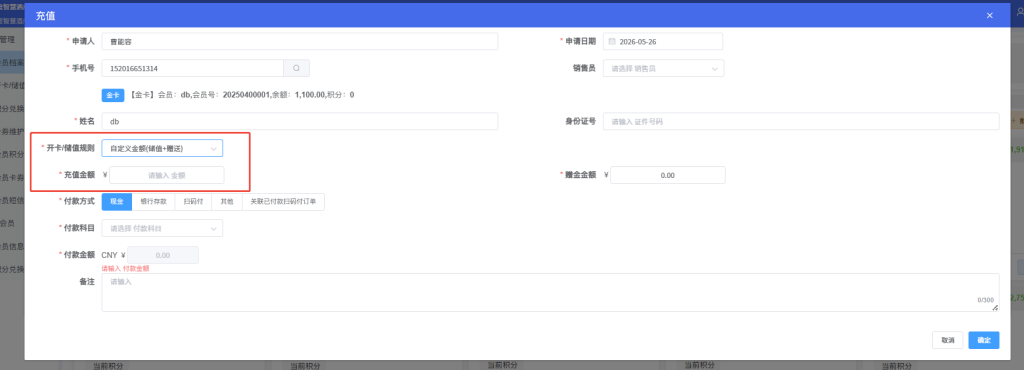Focus the 申请人 input field
Screen dimensions: 1024x370
point(300,41)
